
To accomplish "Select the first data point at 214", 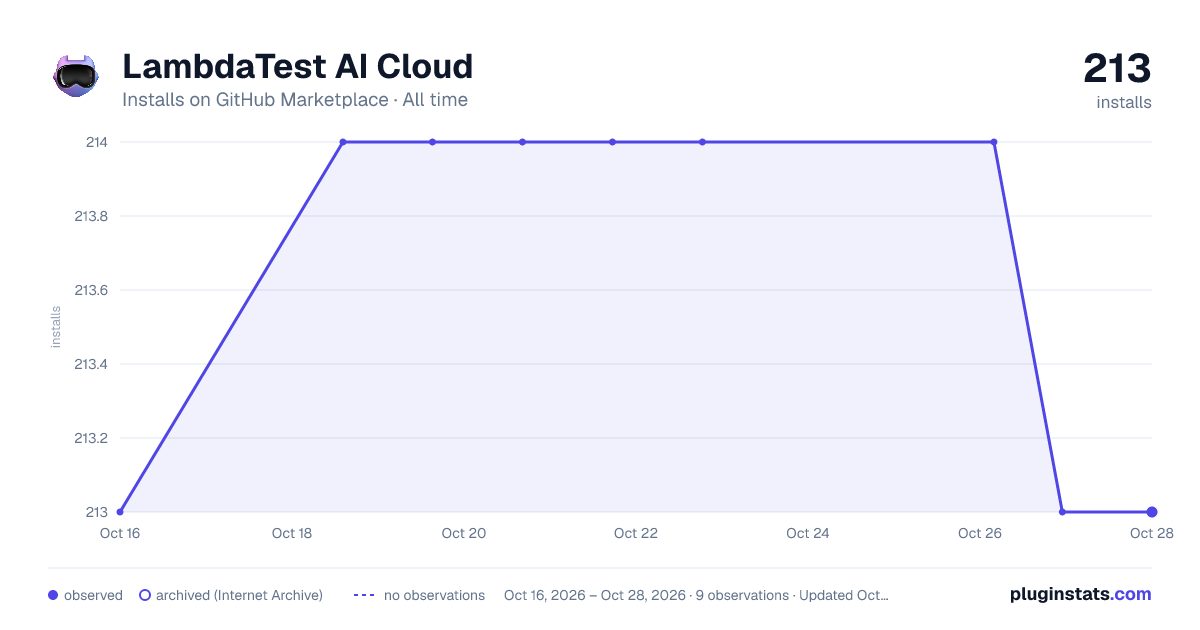I will click(343, 142).
